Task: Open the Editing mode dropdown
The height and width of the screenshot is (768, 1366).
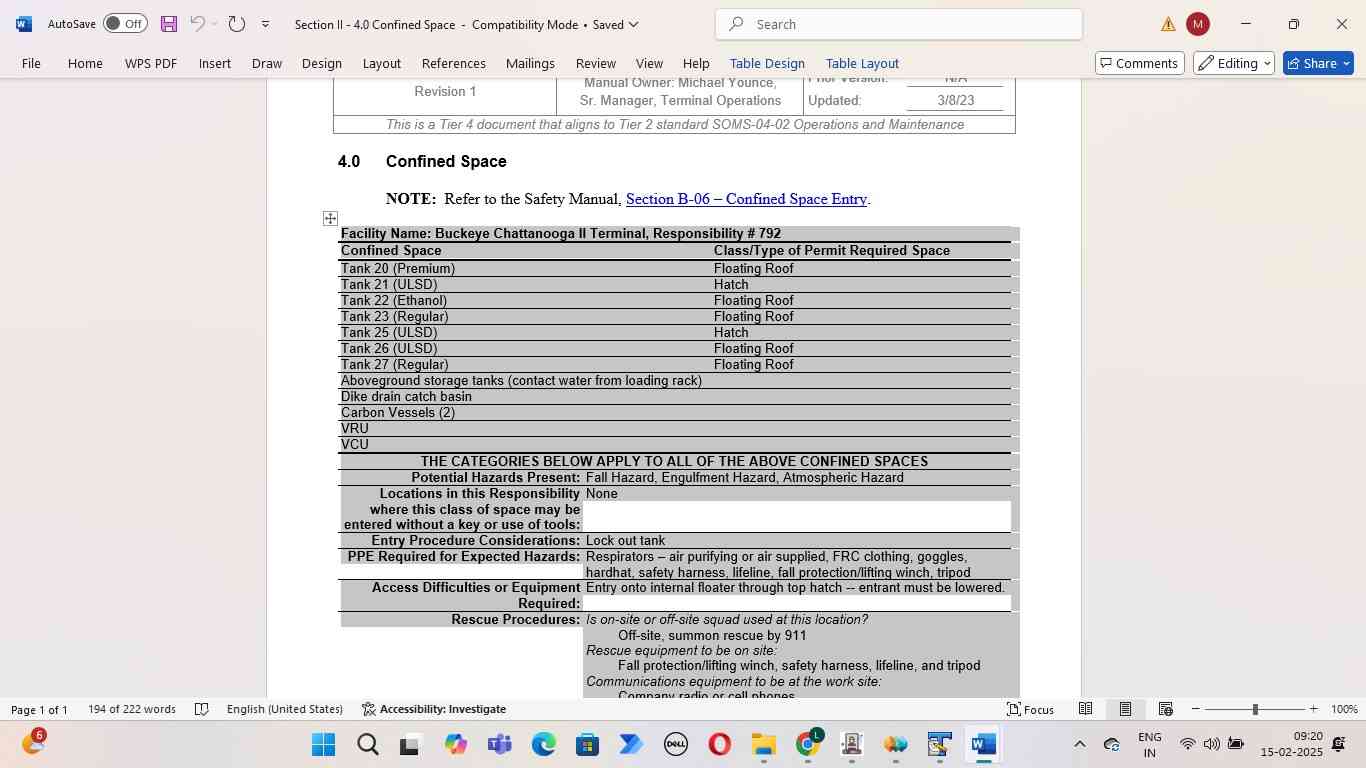Action: (x=1234, y=63)
